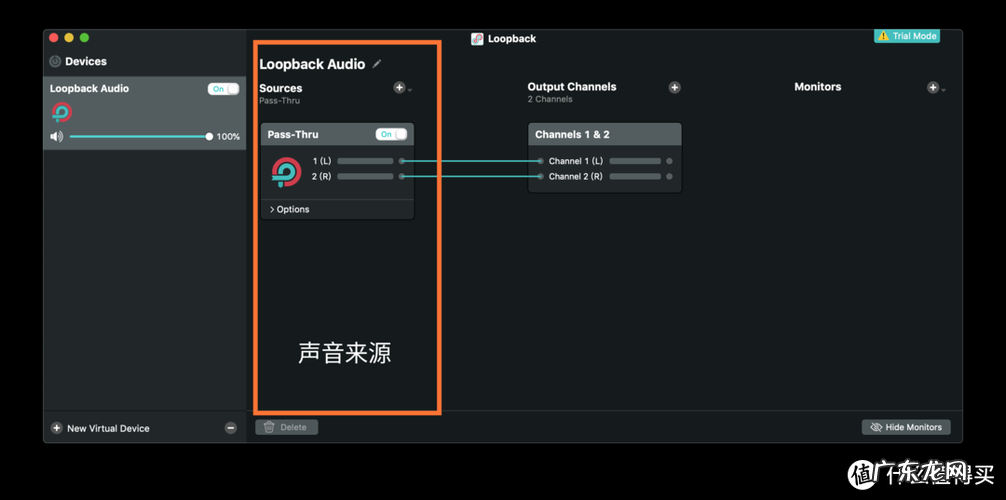Click the speaker volume icon
The image size is (1006, 500).
(x=57, y=136)
